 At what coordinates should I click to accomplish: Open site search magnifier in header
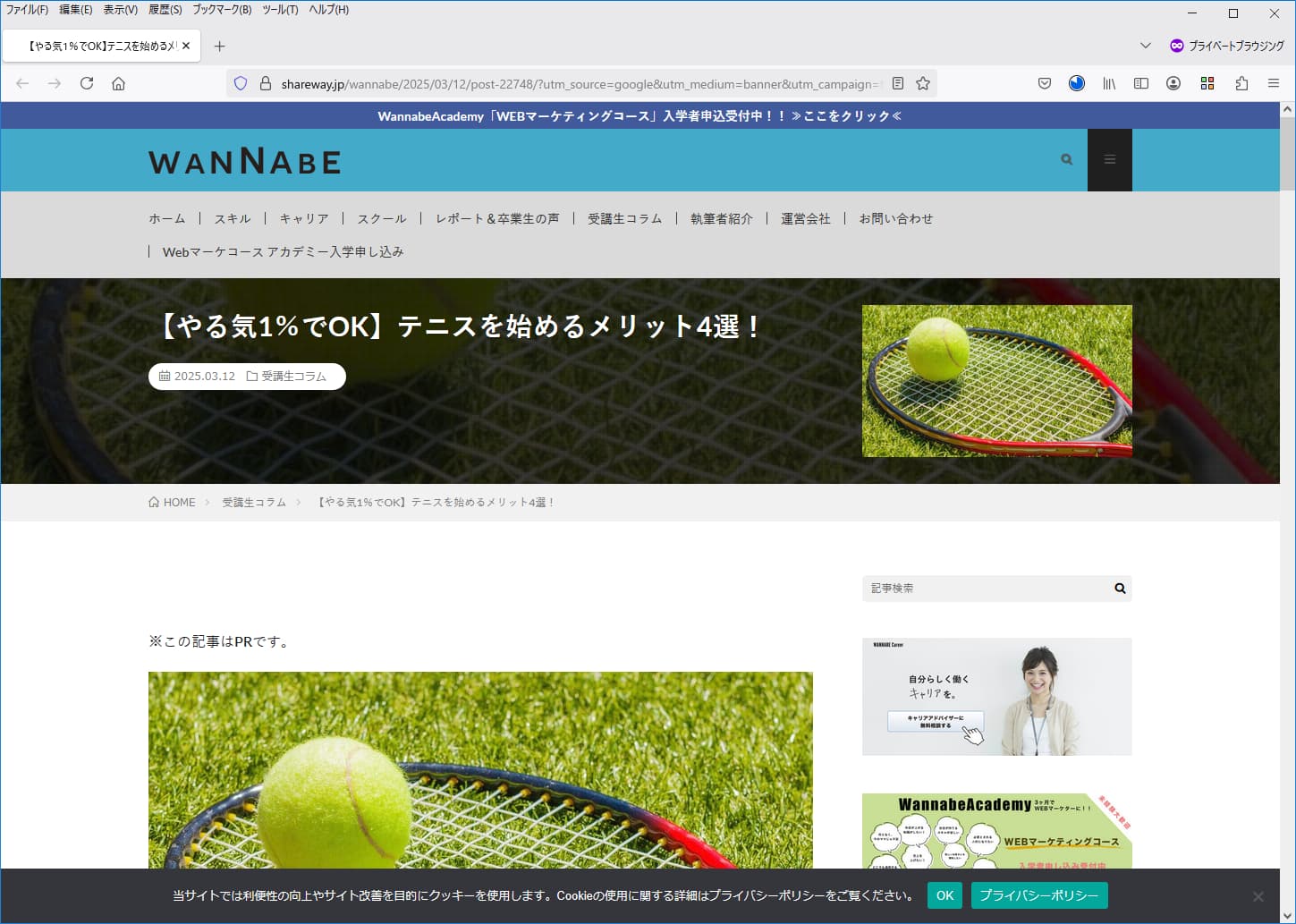coord(1066,159)
